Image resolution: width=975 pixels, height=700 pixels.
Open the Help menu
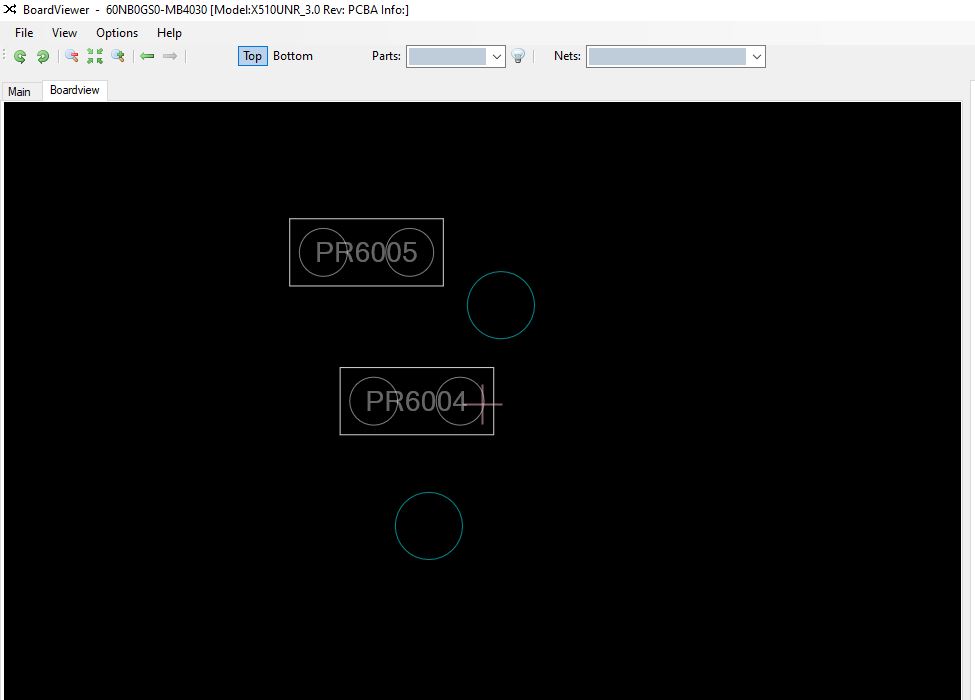(x=170, y=33)
